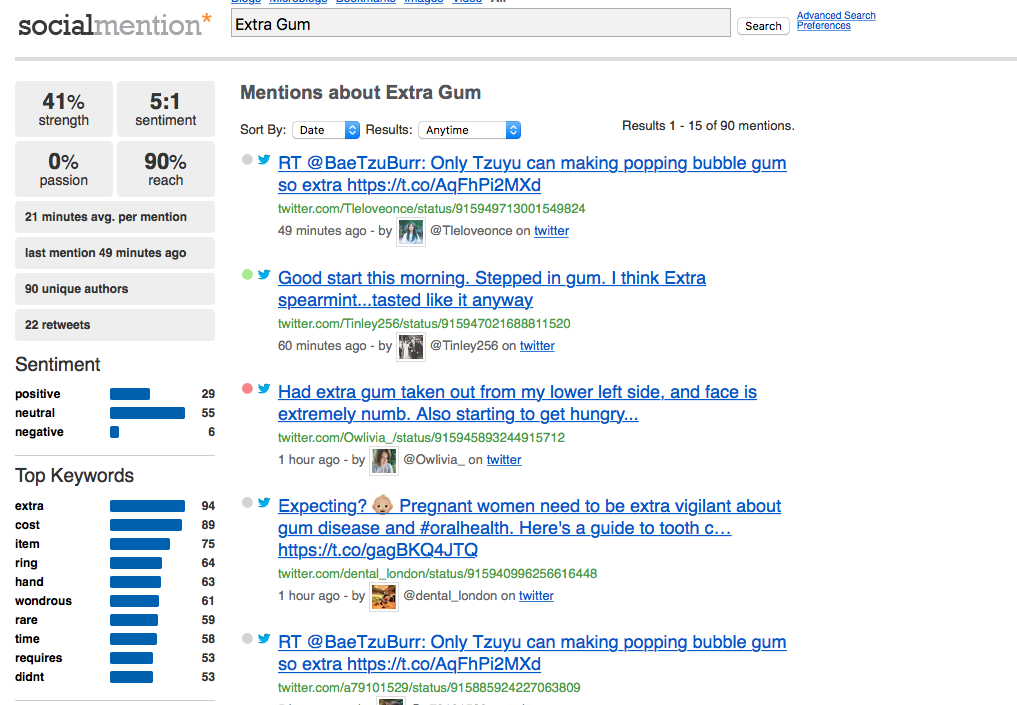This screenshot has height=705, width=1017.
Task: Click twitter.com/dental_london status URL text
Action: tap(437, 573)
